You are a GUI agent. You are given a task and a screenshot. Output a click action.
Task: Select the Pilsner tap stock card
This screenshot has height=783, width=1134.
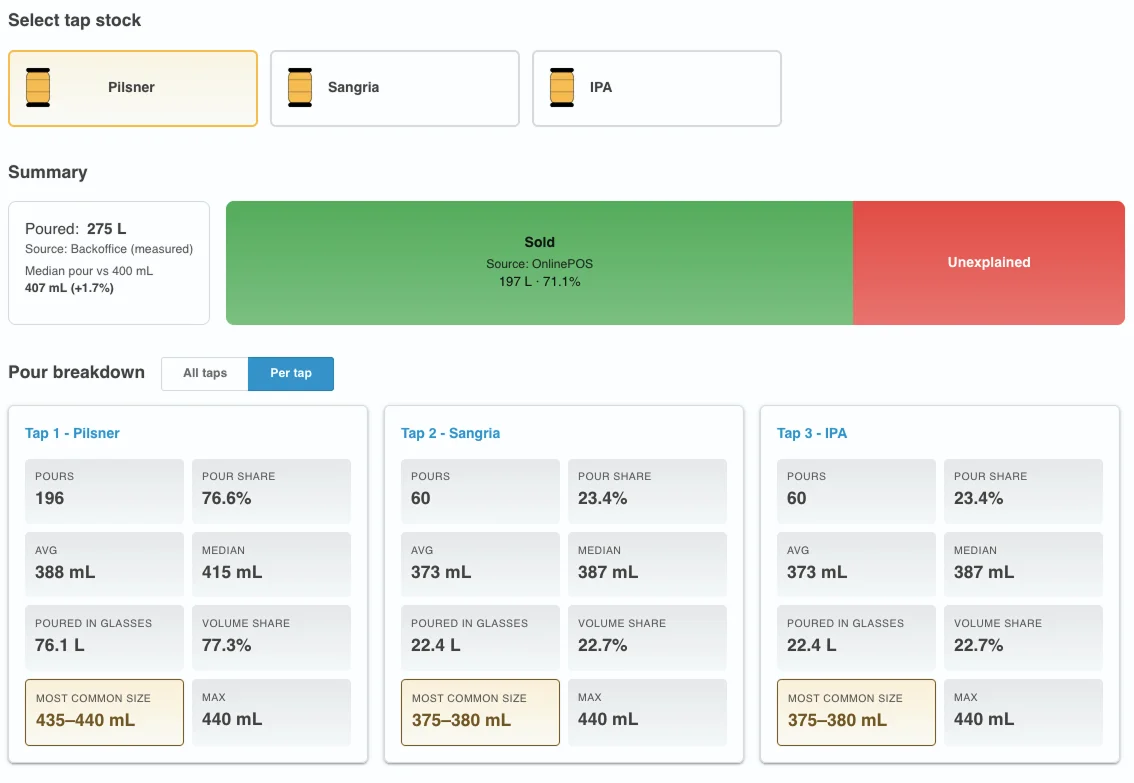click(133, 88)
